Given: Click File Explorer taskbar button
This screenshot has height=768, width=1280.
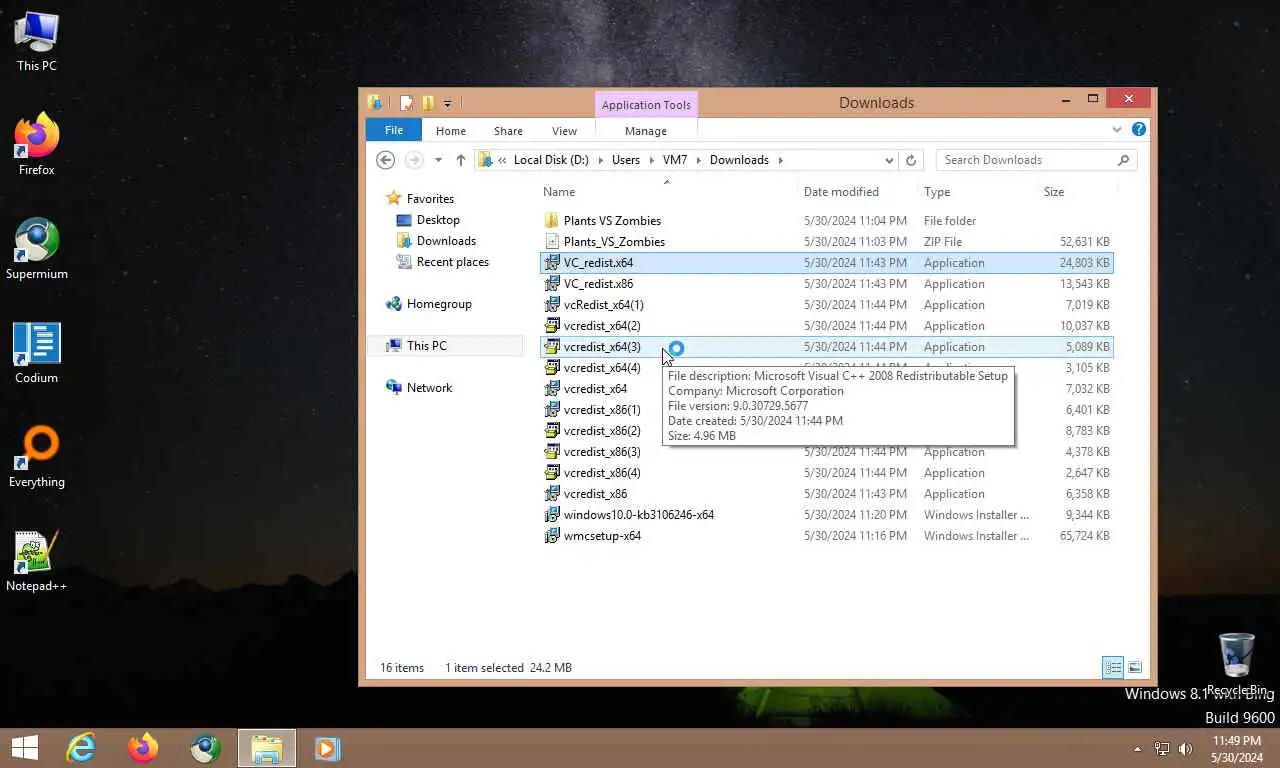Looking at the screenshot, I should point(267,748).
